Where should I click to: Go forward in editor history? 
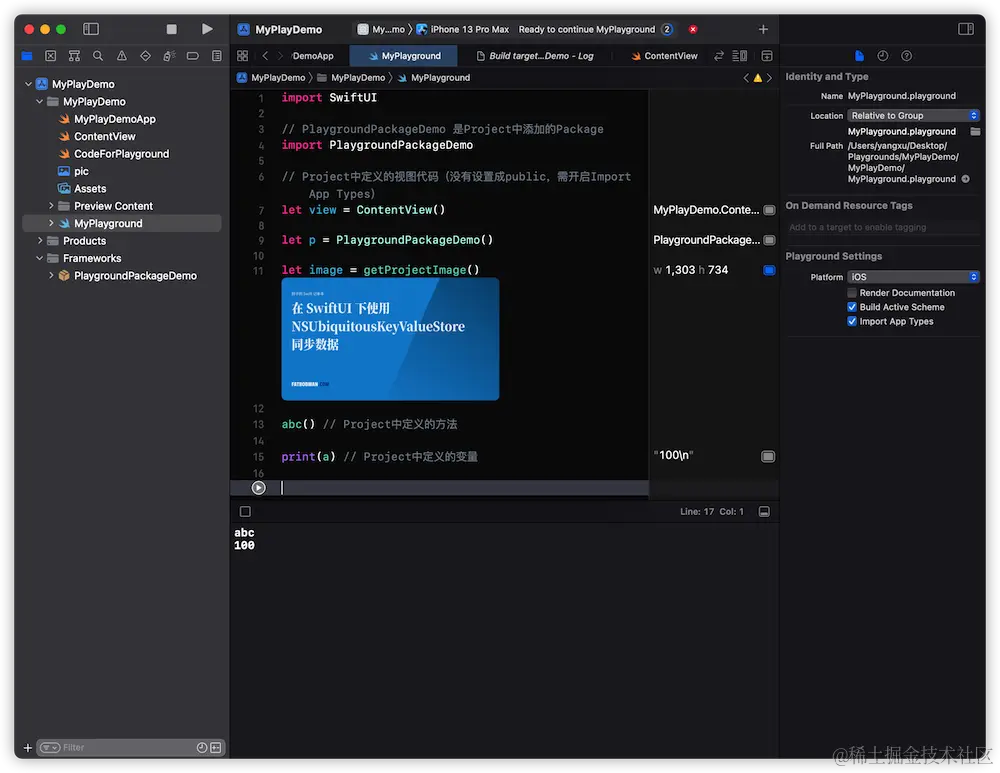[280, 56]
